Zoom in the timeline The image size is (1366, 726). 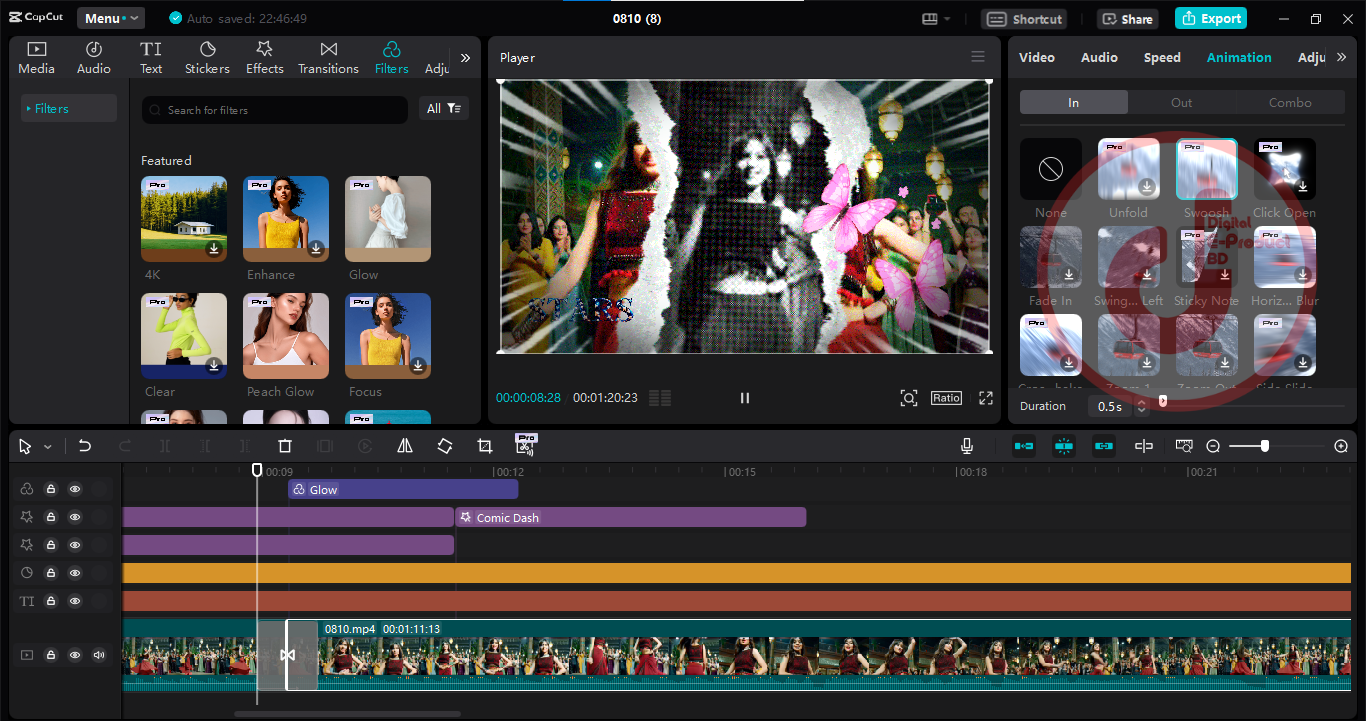click(1341, 446)
